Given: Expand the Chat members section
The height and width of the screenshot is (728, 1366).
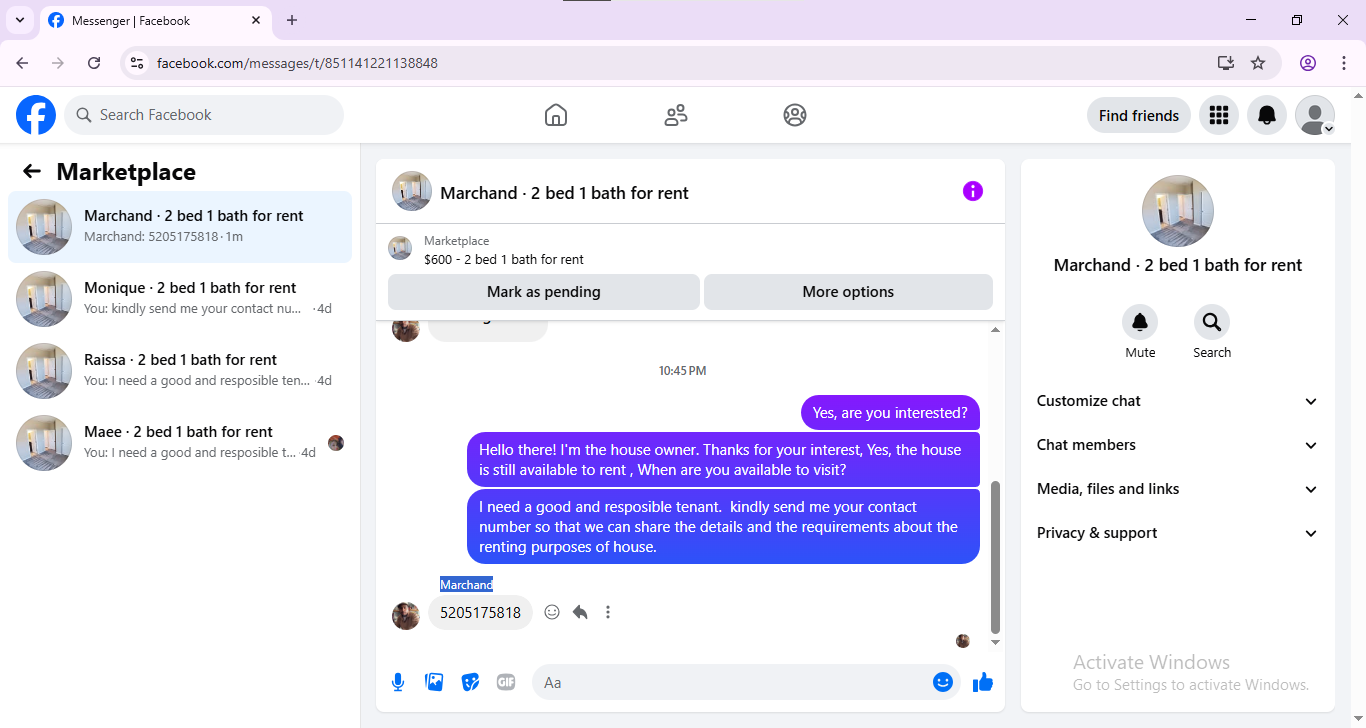Looking at the screenshot, I should point(1178,445).
